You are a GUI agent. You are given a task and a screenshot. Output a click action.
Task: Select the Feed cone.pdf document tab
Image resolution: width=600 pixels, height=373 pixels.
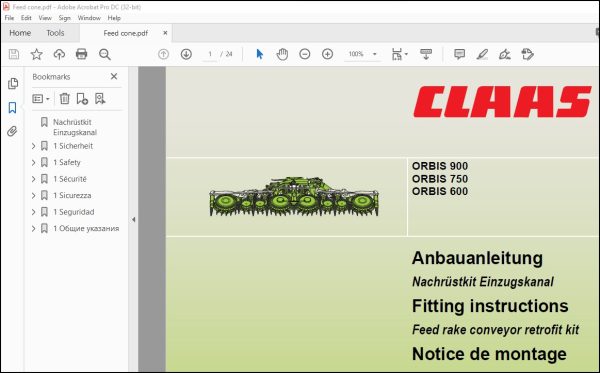tap(126, 33)
